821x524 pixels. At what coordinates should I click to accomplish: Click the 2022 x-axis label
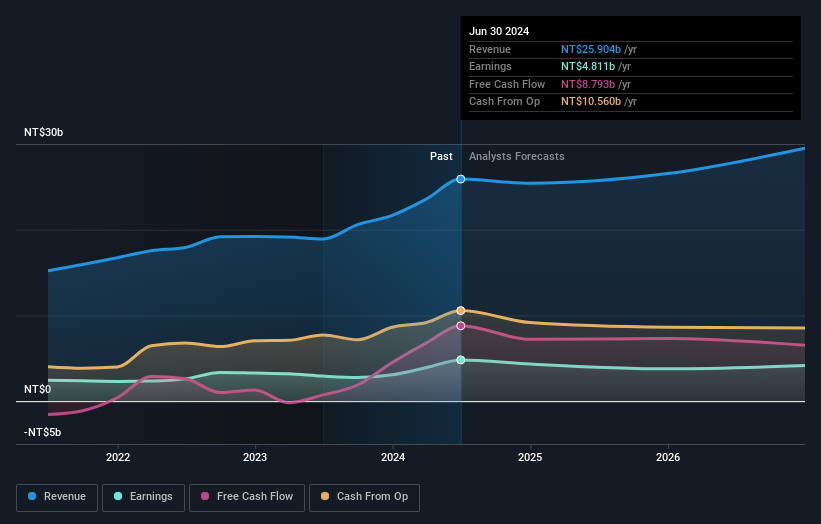(x=118, y=457)
